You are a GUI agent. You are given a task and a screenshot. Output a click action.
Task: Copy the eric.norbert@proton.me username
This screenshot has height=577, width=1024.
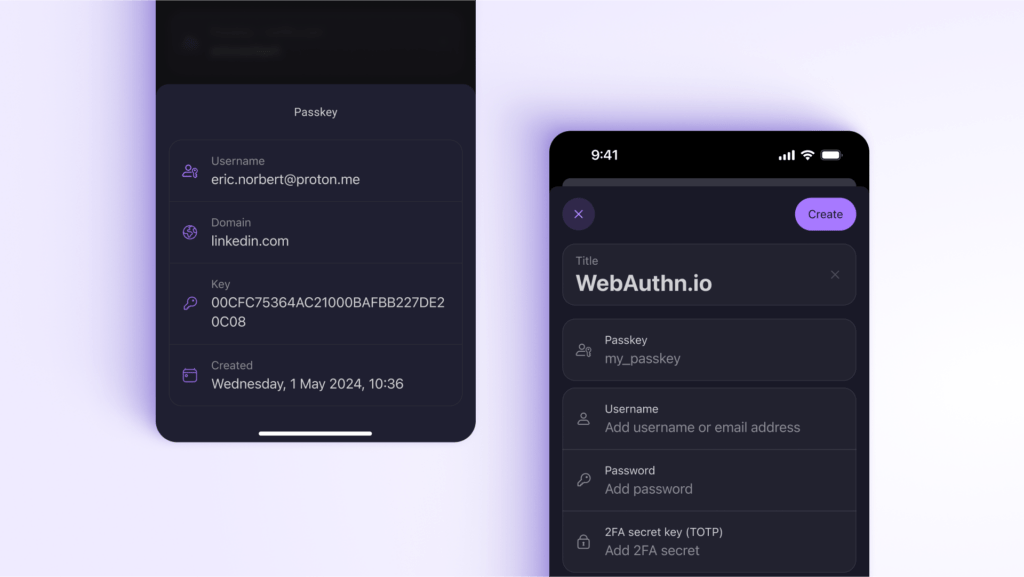(x=285, y=180)
